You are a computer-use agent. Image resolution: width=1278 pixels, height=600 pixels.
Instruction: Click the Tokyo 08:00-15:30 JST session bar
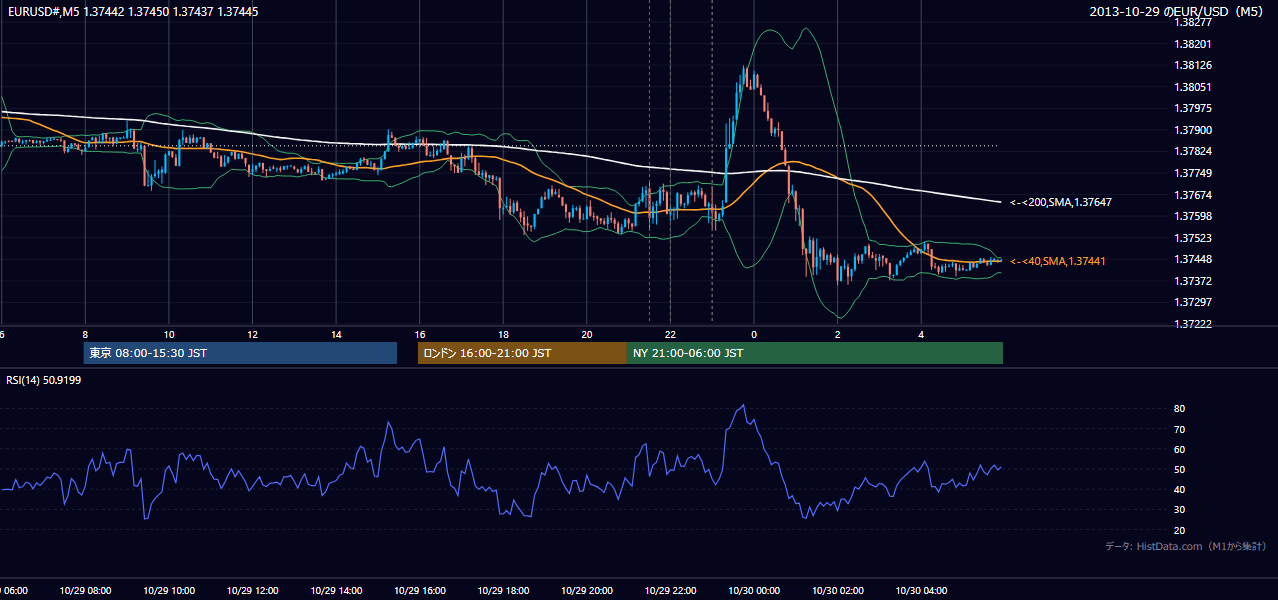pyautogui.click(x=240, y=353)
